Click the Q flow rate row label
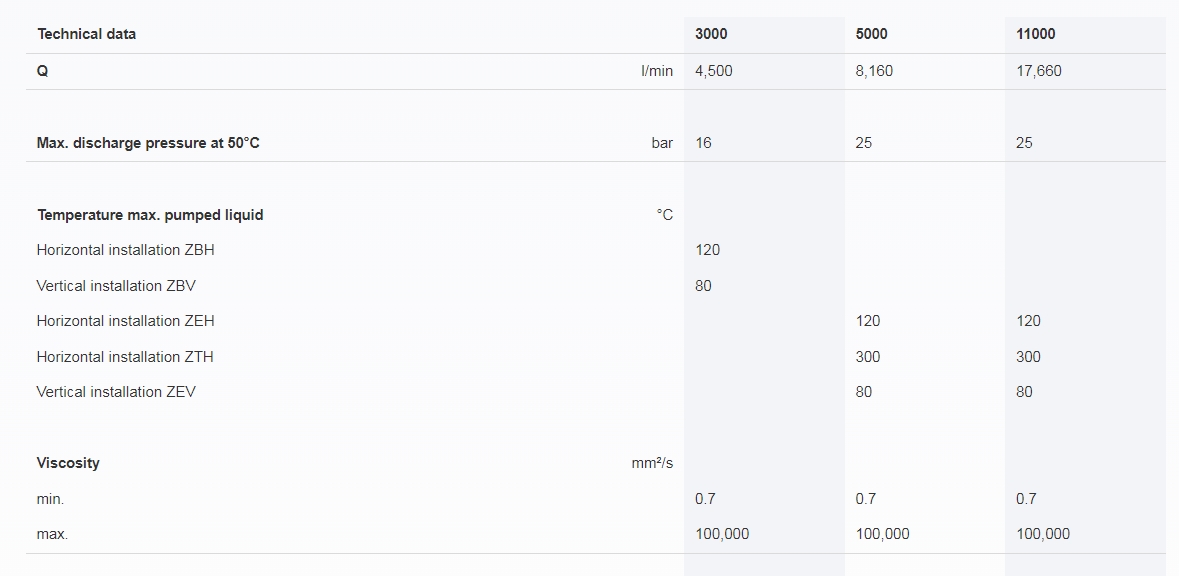The width and height of the screenshot is (1179, 576). click(x=42, y=71)
